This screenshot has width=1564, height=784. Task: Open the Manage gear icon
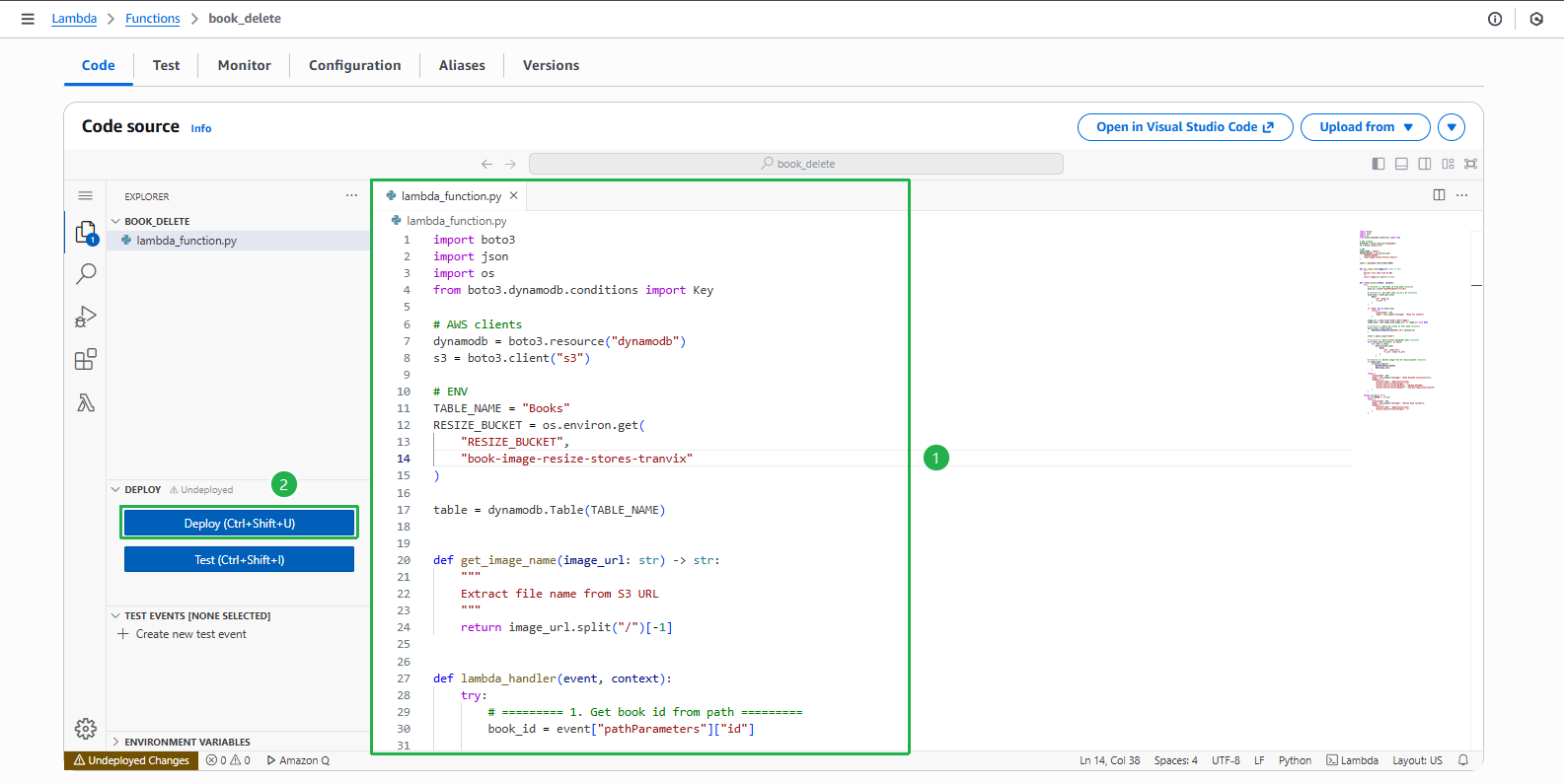point(86,728)
